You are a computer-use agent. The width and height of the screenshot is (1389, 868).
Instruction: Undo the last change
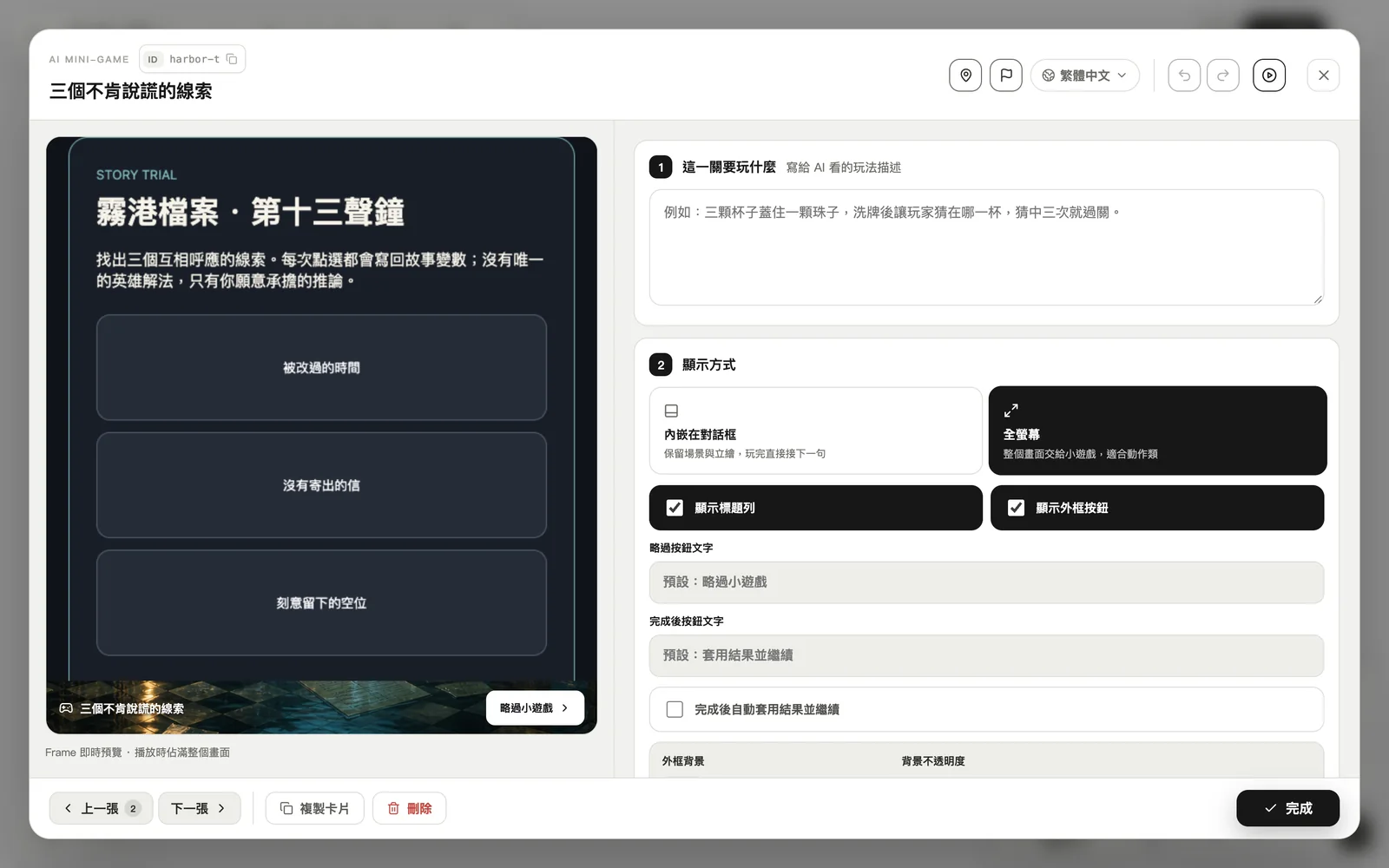pyautogui.click(x=1184, y=76)
